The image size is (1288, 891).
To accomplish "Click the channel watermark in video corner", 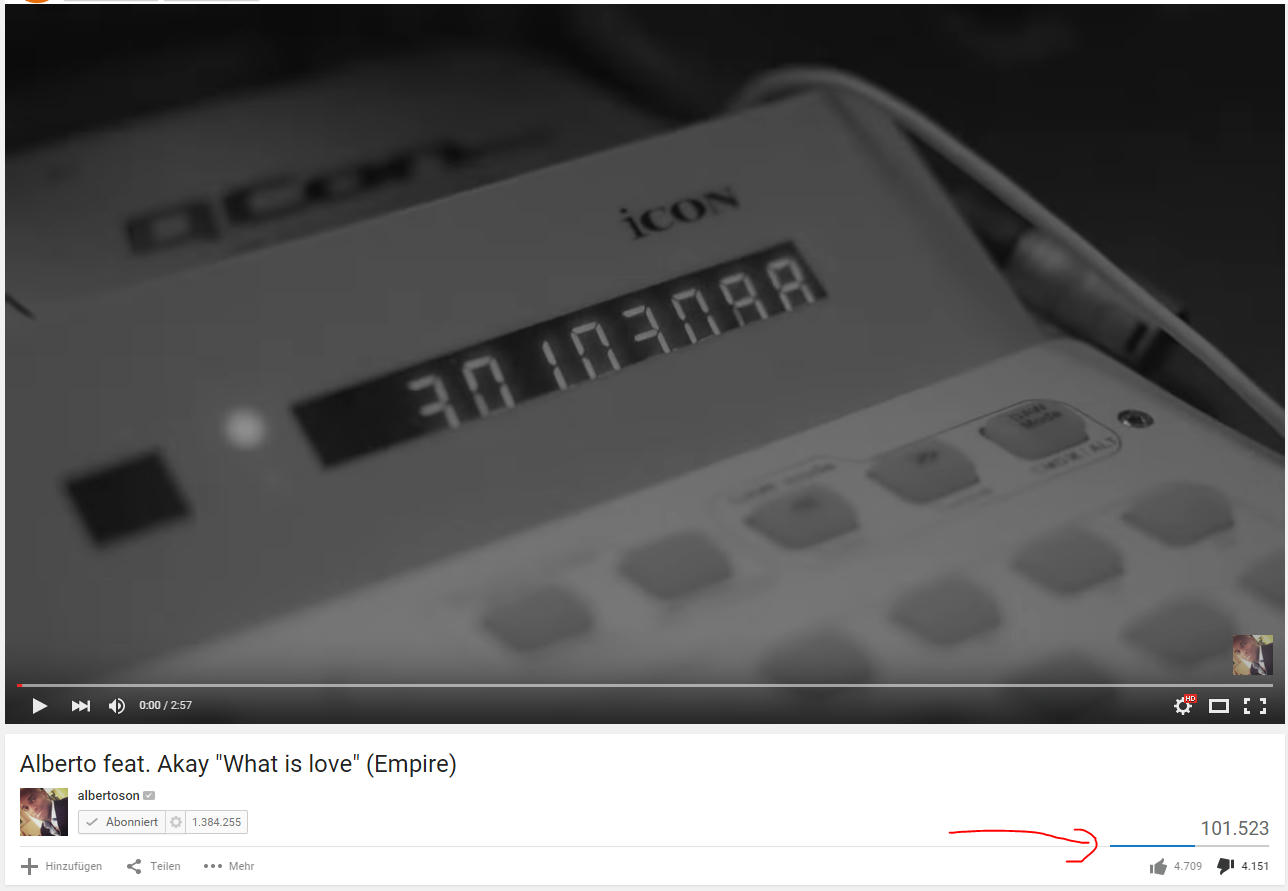I will 1252,655.
